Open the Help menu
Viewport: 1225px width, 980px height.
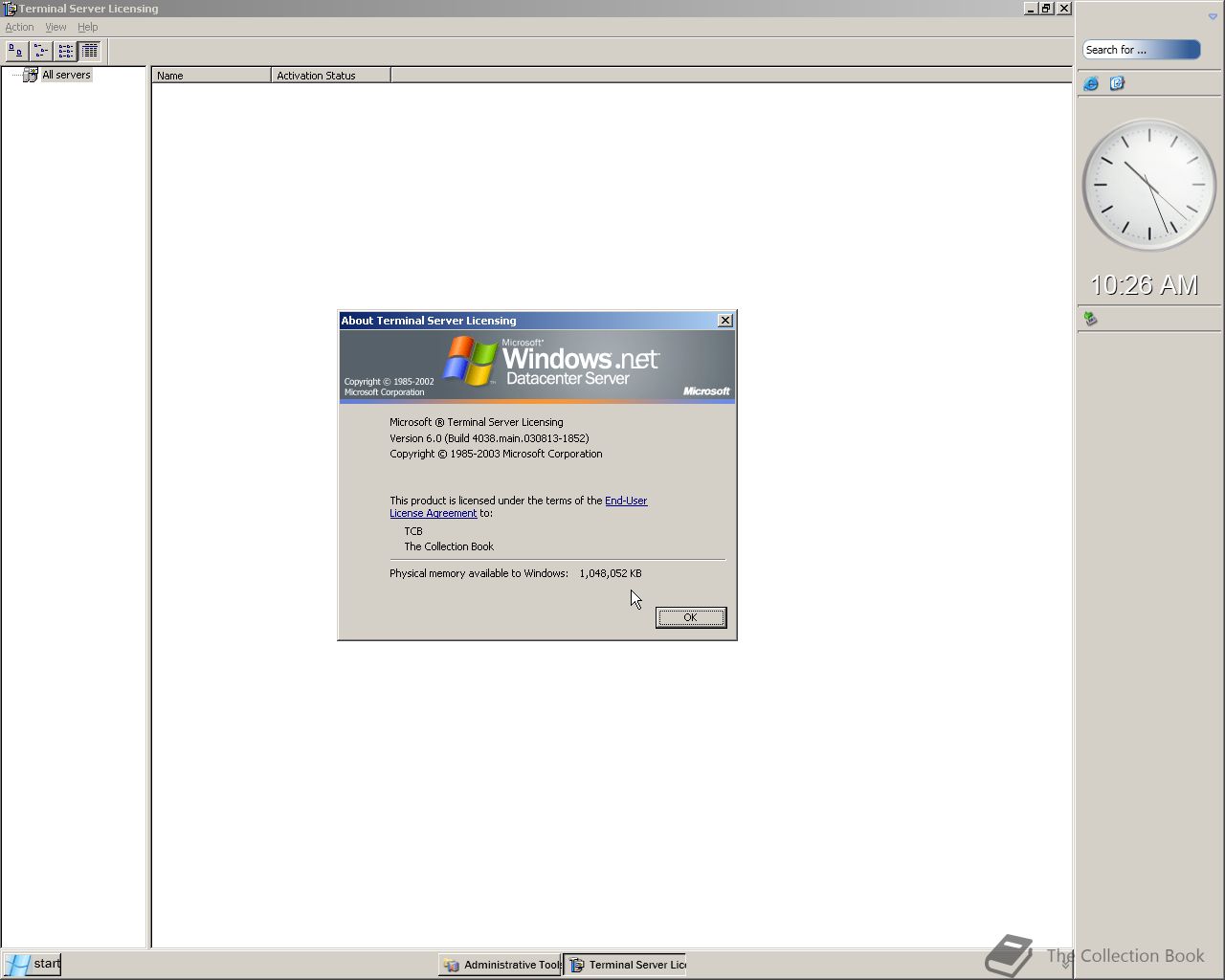[88, 27]
